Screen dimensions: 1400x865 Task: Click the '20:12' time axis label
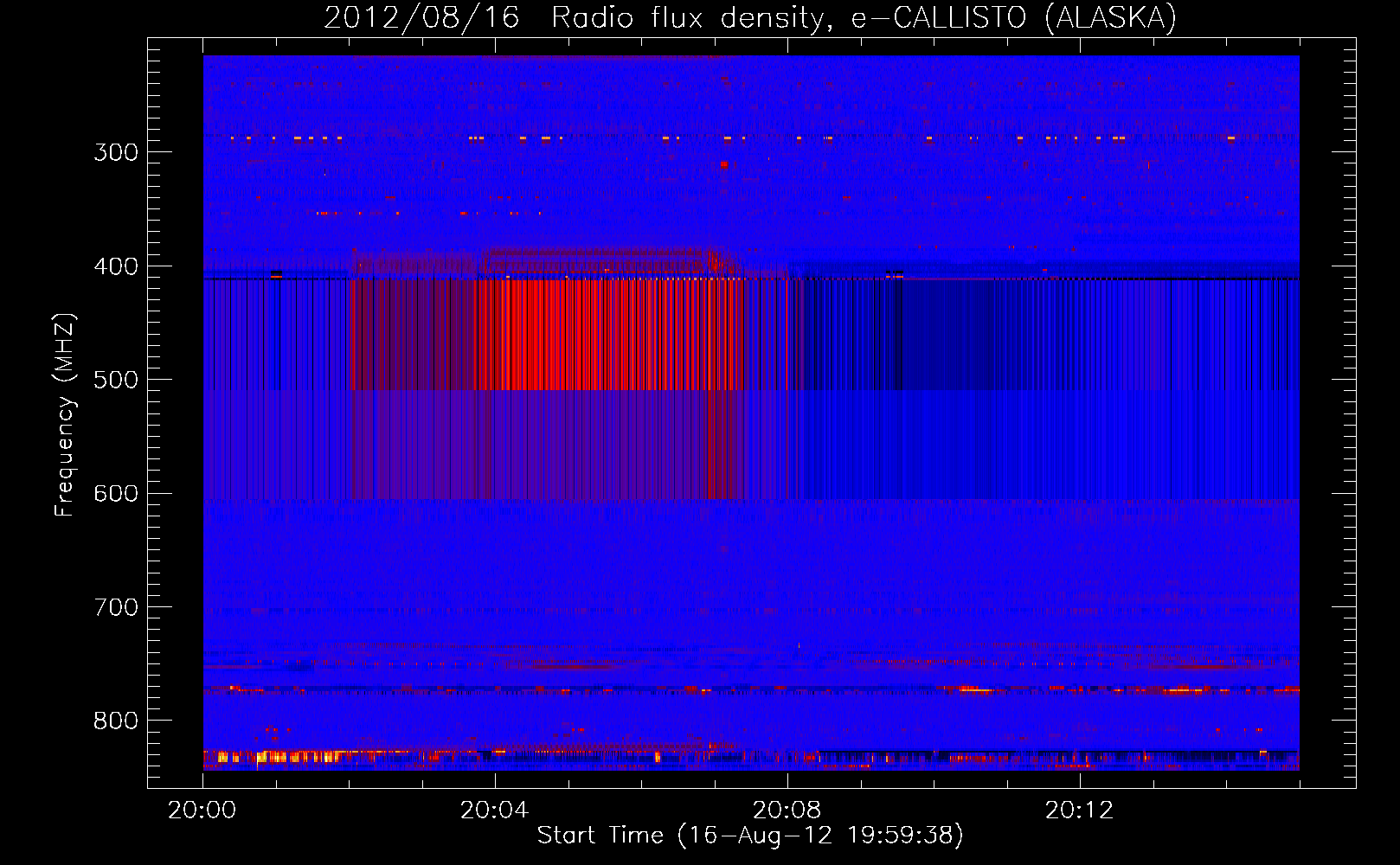(x=1079, y=811)
